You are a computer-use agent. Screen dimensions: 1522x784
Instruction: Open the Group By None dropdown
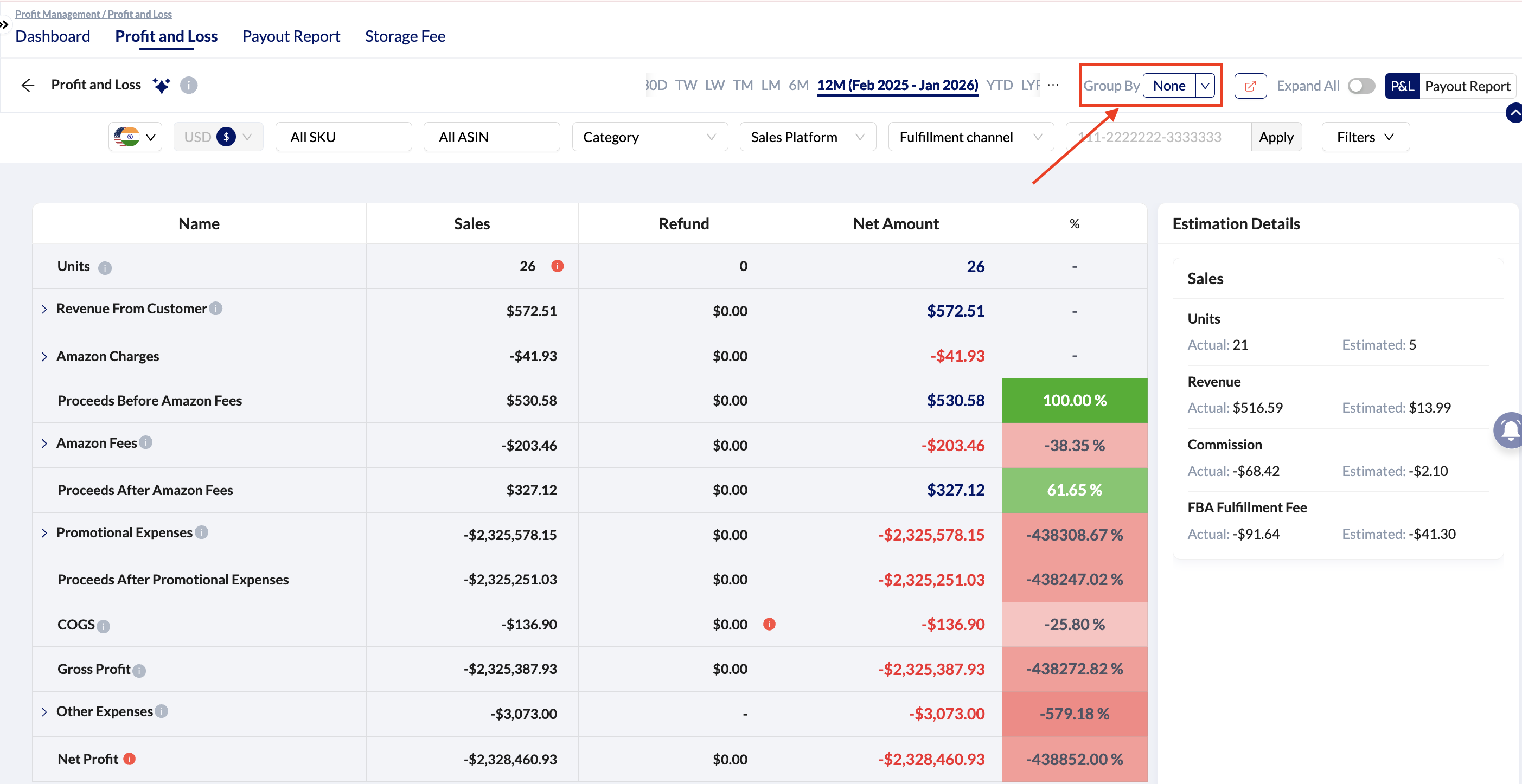(x=1178, y=86)
